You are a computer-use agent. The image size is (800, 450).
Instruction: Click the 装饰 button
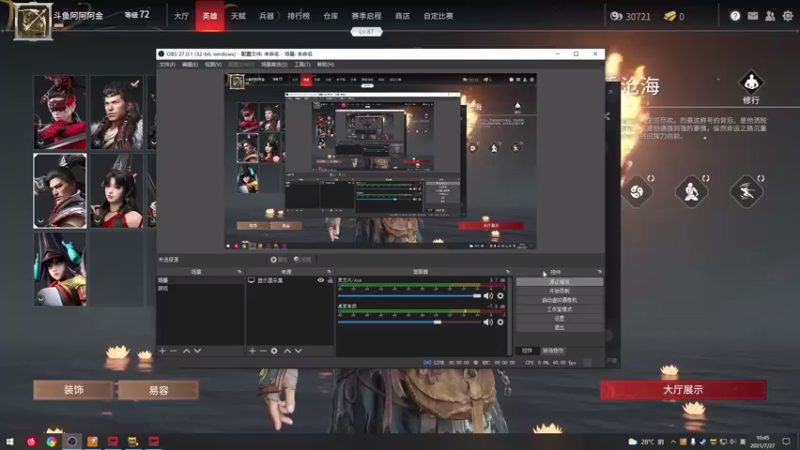click(73, 390)
